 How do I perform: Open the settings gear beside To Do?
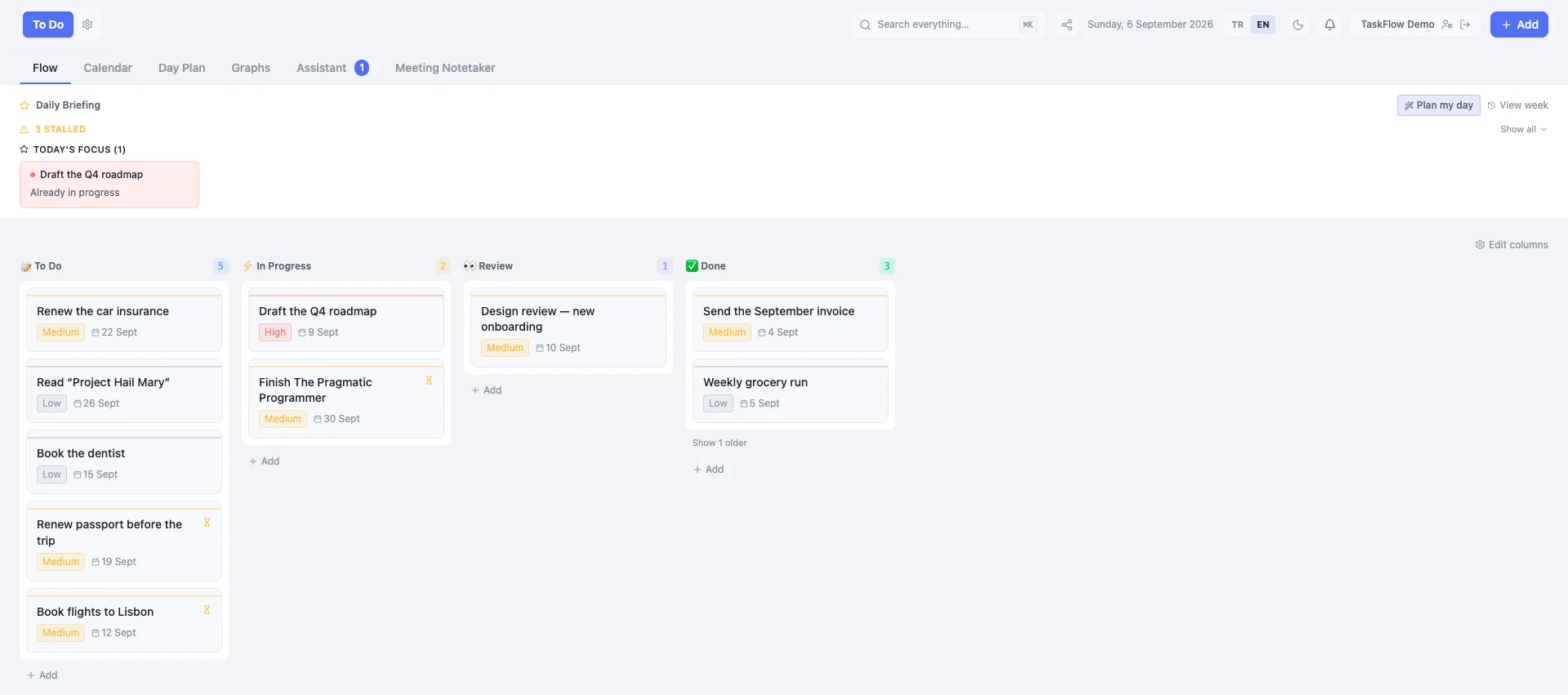(x=87, y=25)
